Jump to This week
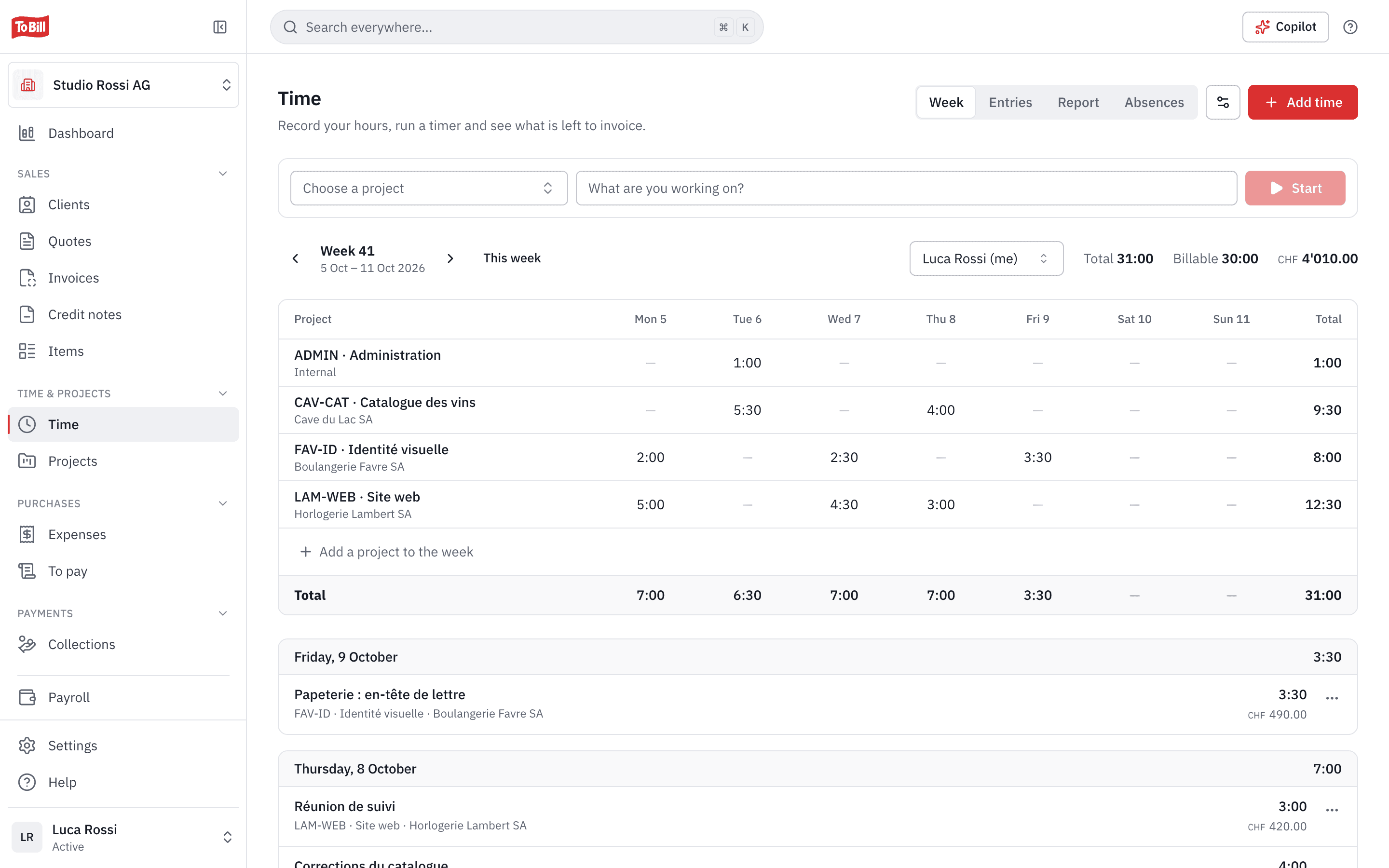This screenshot has width=1389, height=868. [511, 258]
